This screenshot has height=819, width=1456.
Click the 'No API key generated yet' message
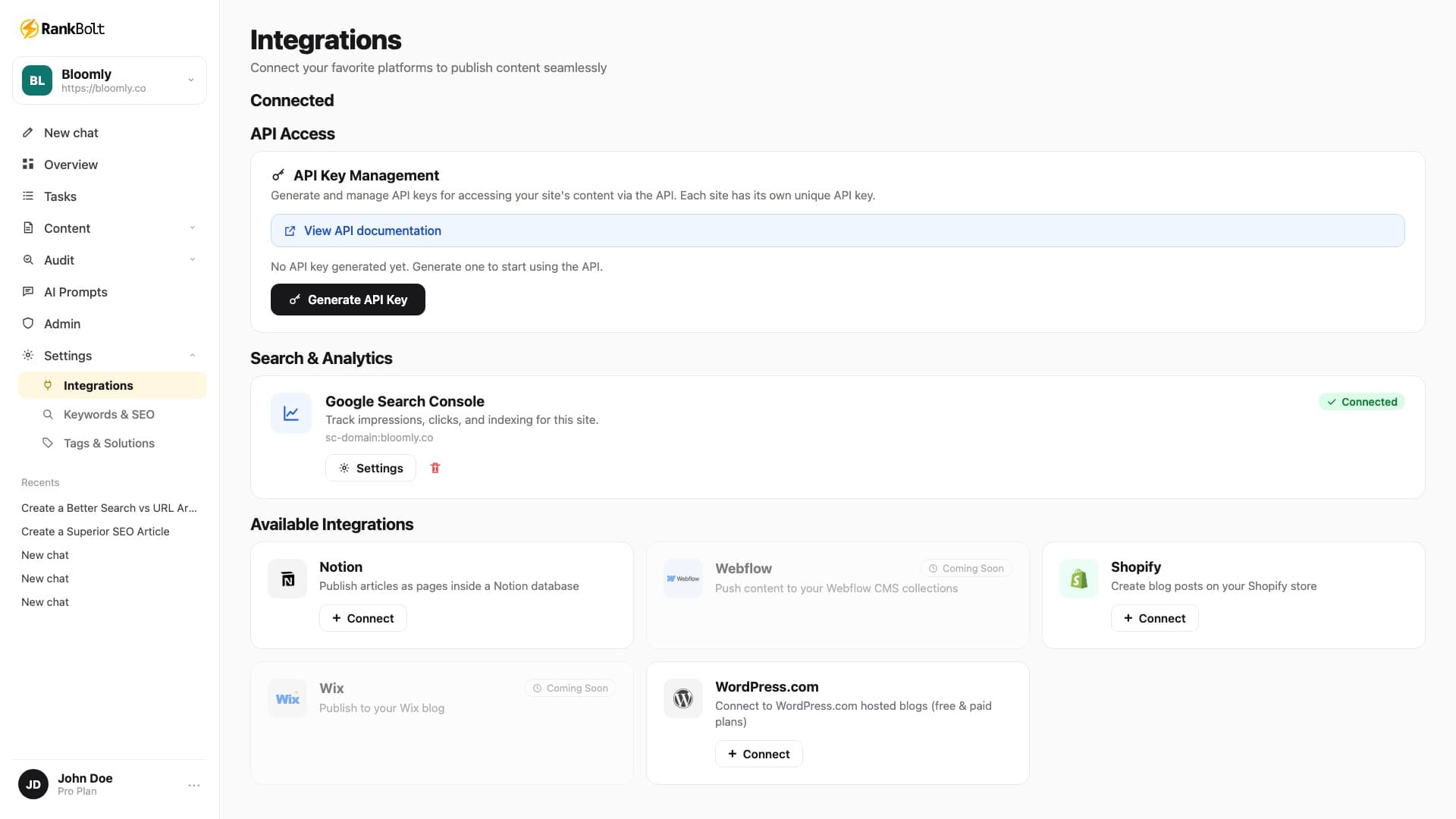tap(437, 267)
